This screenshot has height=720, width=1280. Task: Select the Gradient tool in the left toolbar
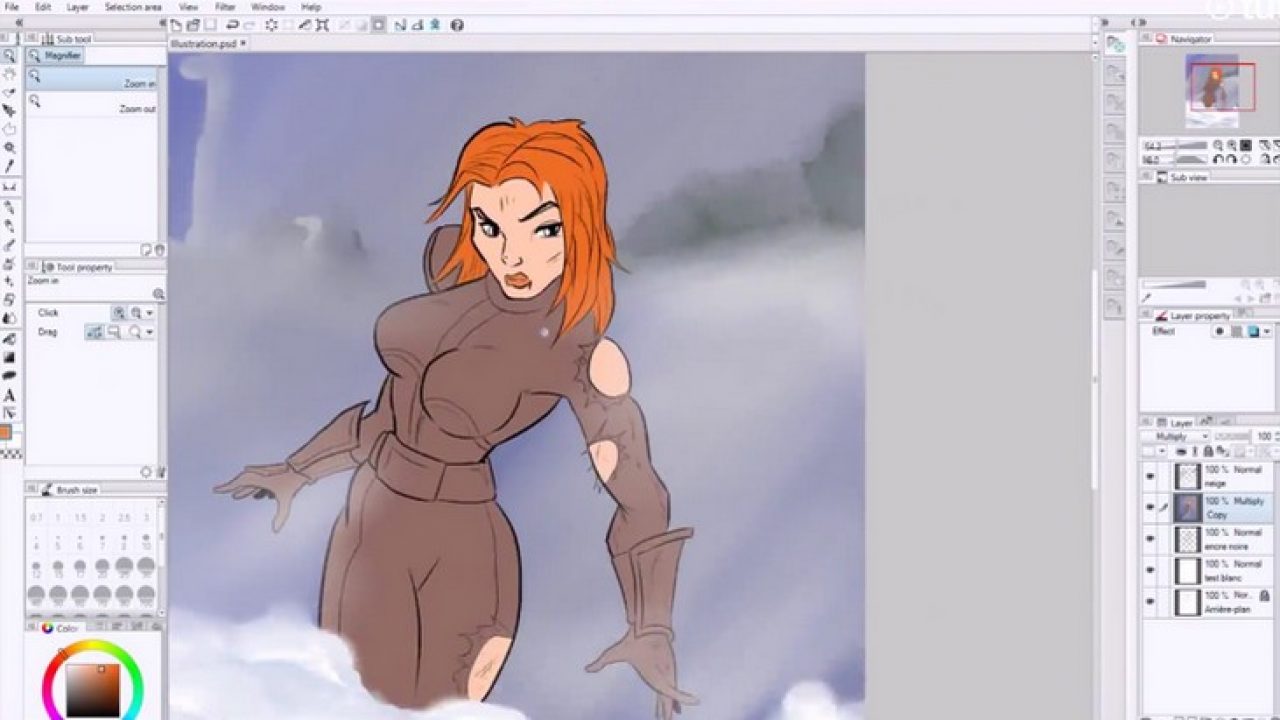pos(9,357)
